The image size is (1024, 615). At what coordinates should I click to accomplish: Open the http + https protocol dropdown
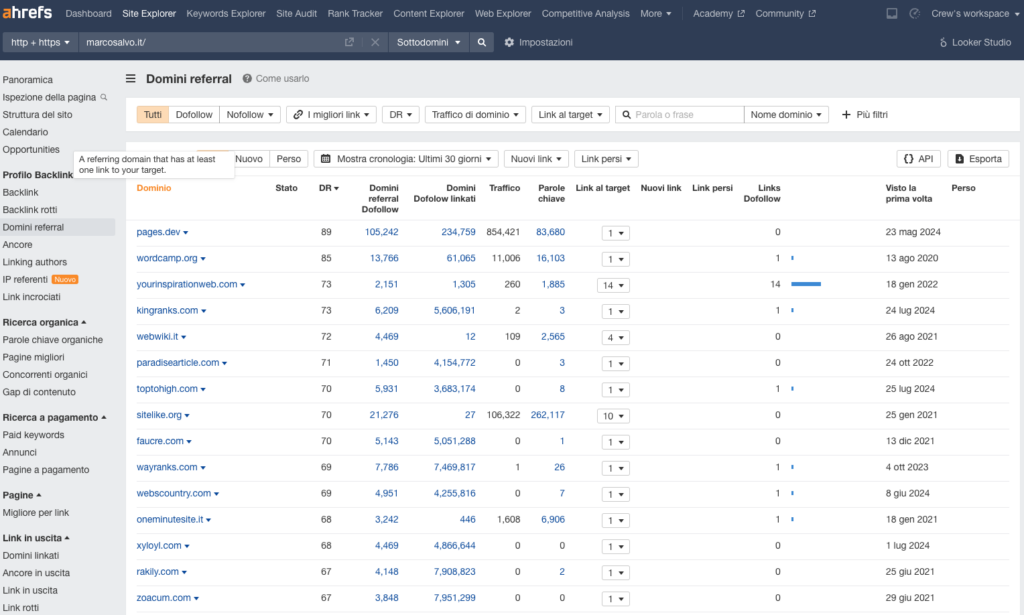point(40,42)
